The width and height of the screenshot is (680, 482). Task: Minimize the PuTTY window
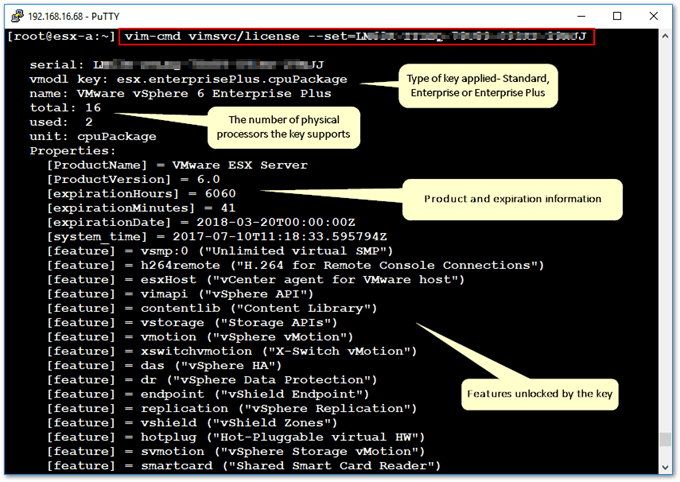(582, 16)
